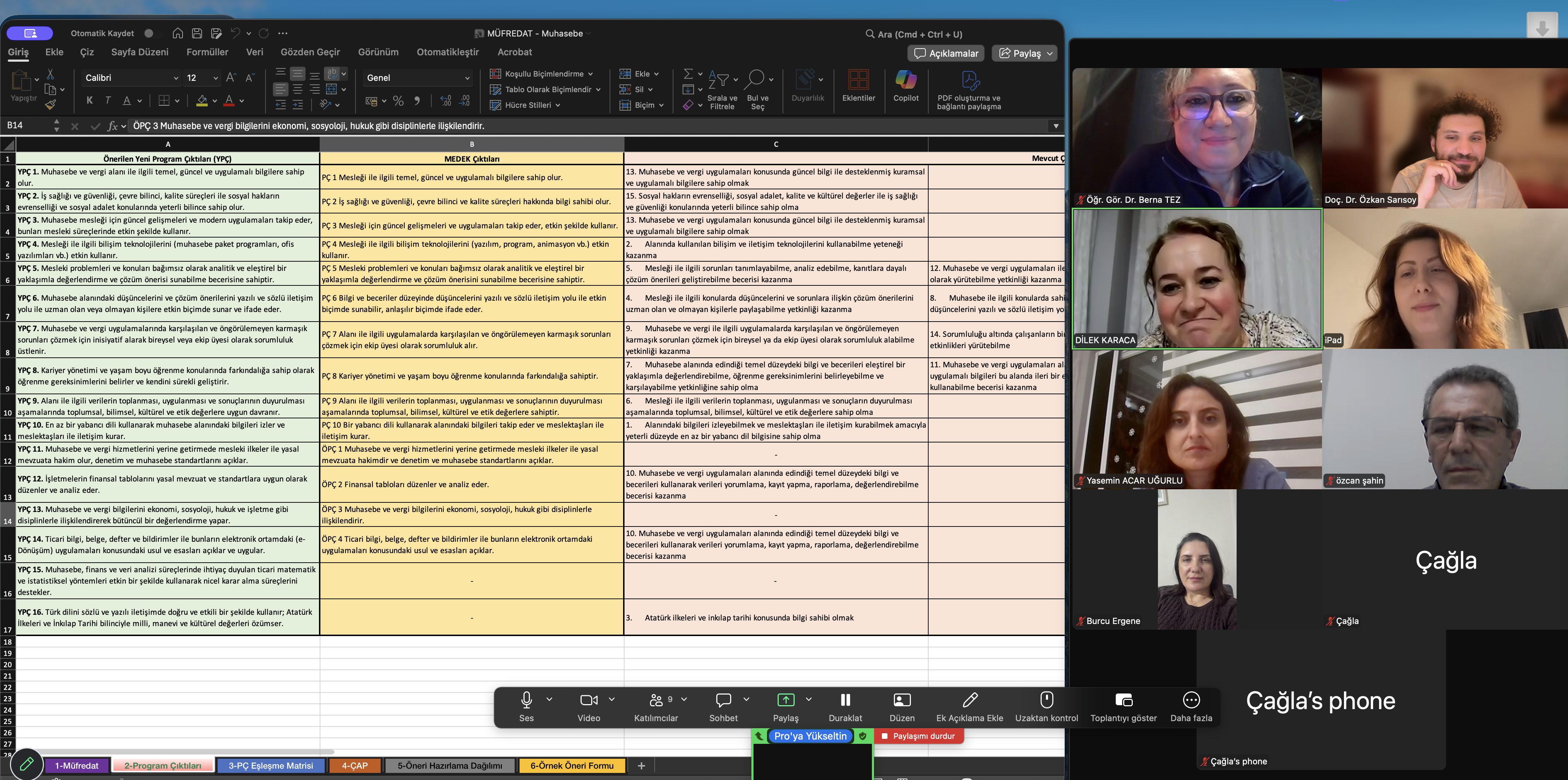The width and height of the screenshot is (1568, 780).
Task: Click the Copilot icon in ribbon
Action: point(905,80)
